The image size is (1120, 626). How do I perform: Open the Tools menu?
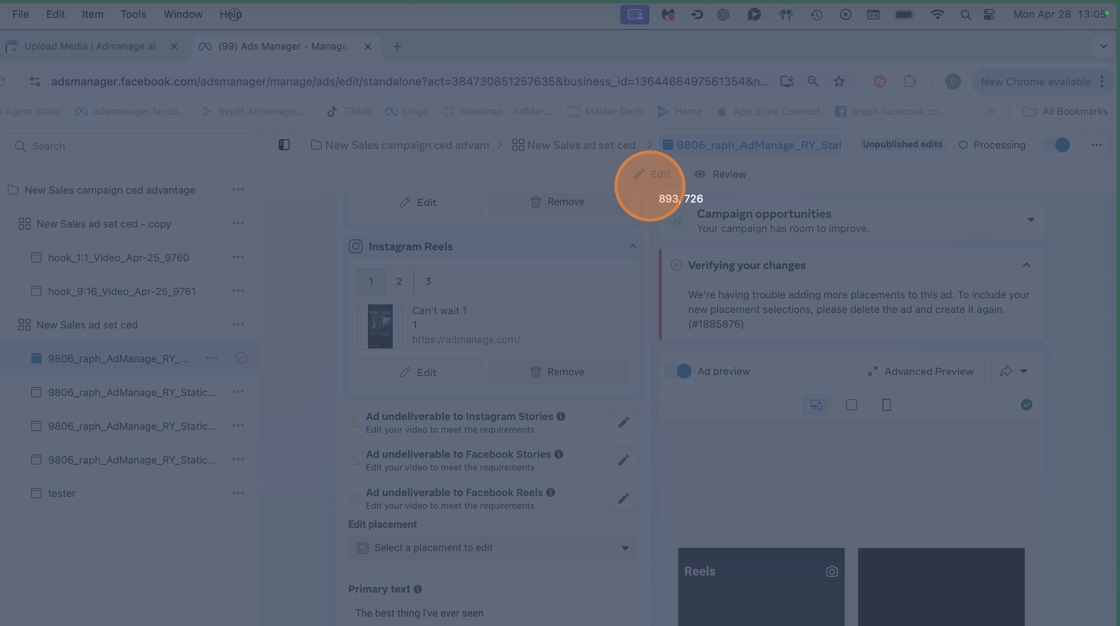[133, 14]
